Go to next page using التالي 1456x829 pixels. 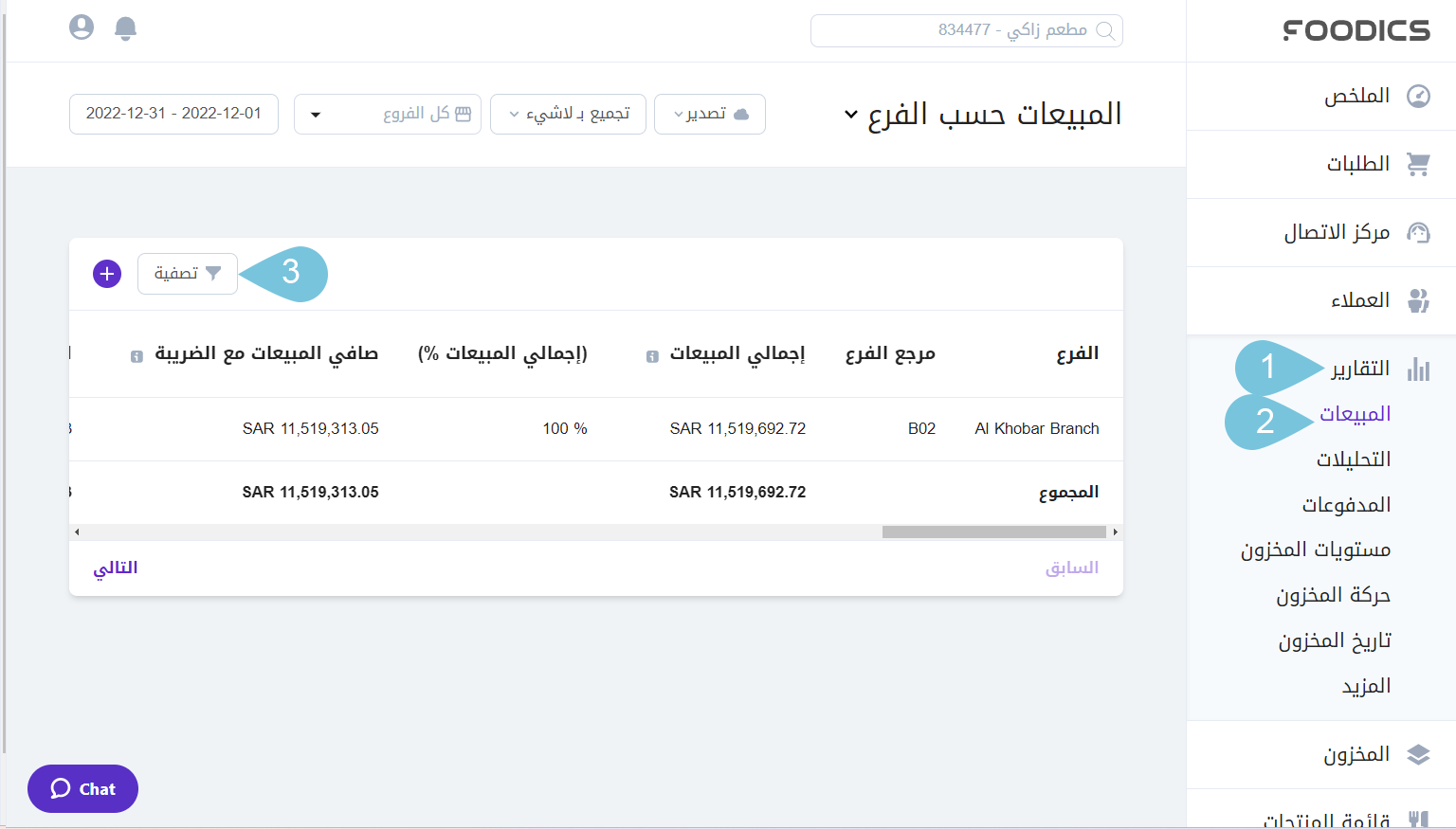click(117, 567)
